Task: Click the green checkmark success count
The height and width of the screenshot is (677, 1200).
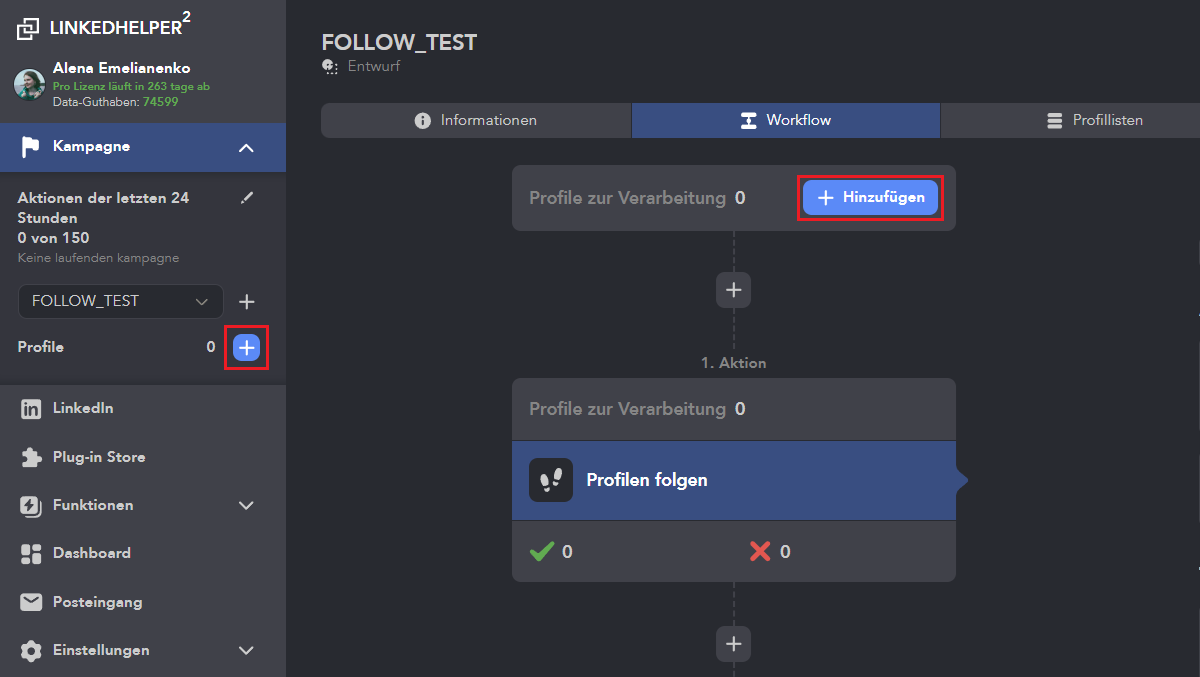Action: 551,551
